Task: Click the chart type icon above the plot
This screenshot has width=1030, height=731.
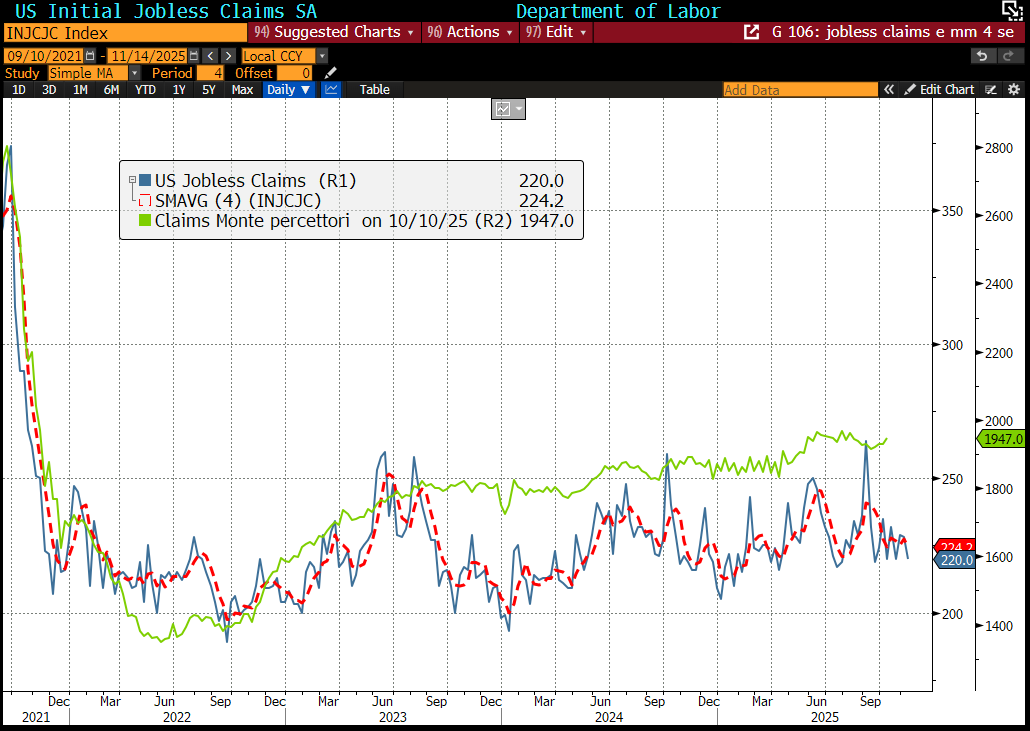Action: pos(507,108)
